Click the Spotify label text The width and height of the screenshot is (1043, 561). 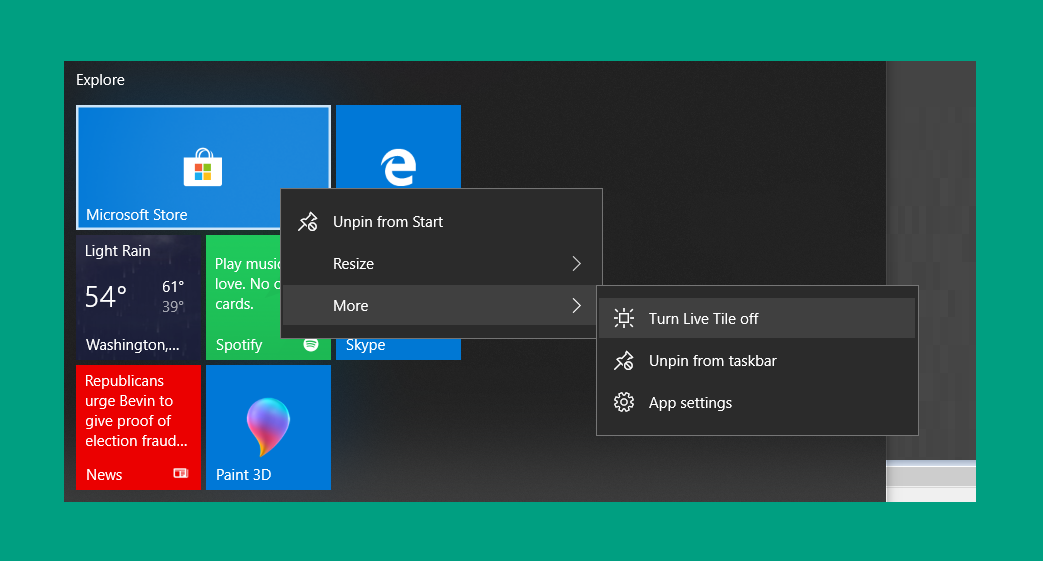239,345
